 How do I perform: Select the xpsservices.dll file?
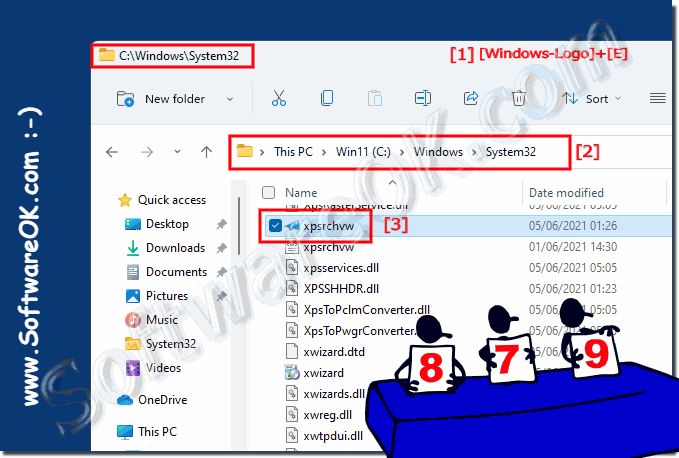pyautogui.click(x=341, y=268)
